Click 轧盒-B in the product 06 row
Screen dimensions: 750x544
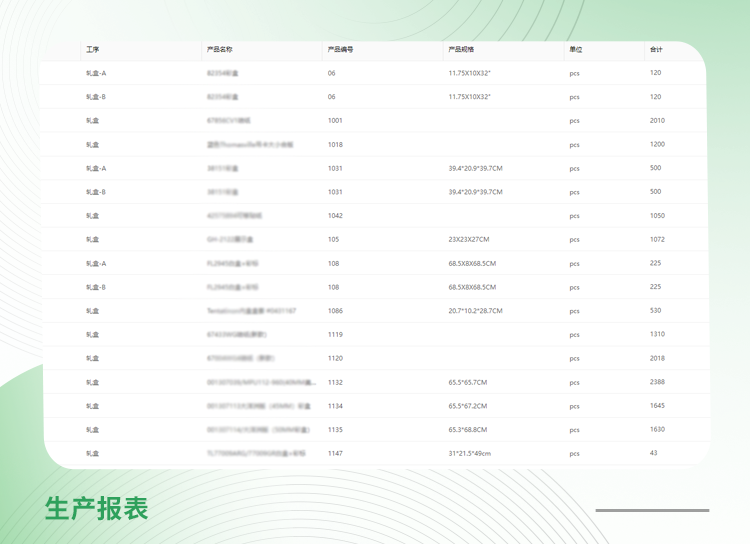tap(96, 97)
